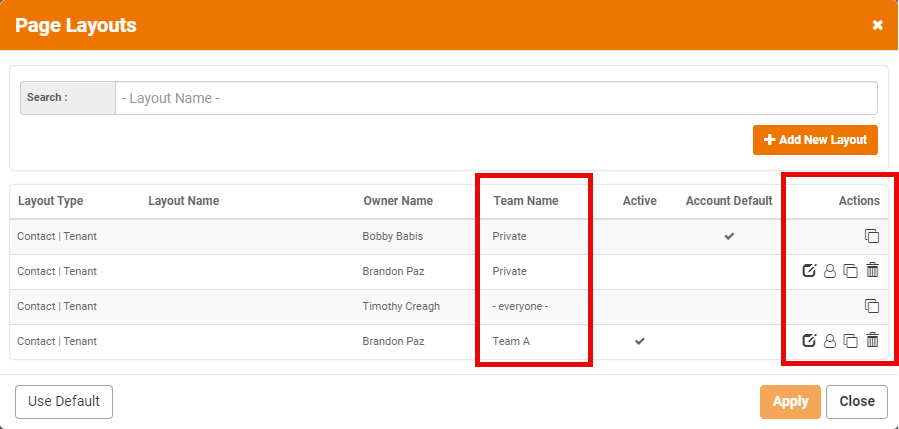Screen dimensions: 899x429
Task: Duplicate Brandon Paz's Private layout
Action: pyautogui.click(x=851, y=271)
